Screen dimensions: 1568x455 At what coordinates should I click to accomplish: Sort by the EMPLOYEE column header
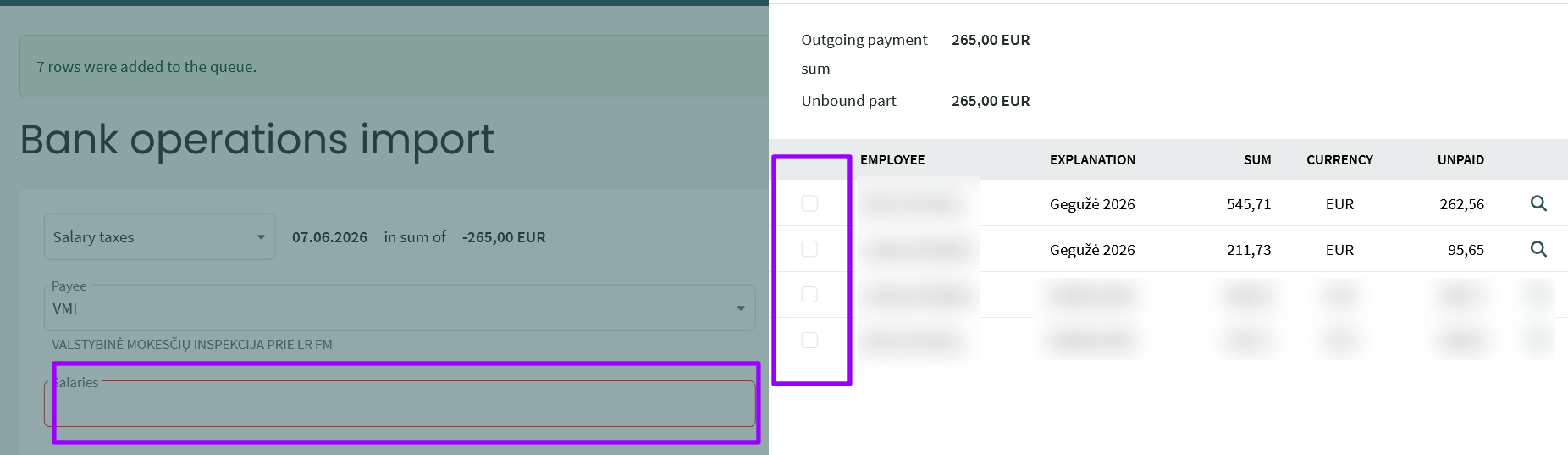pos(892,160)
